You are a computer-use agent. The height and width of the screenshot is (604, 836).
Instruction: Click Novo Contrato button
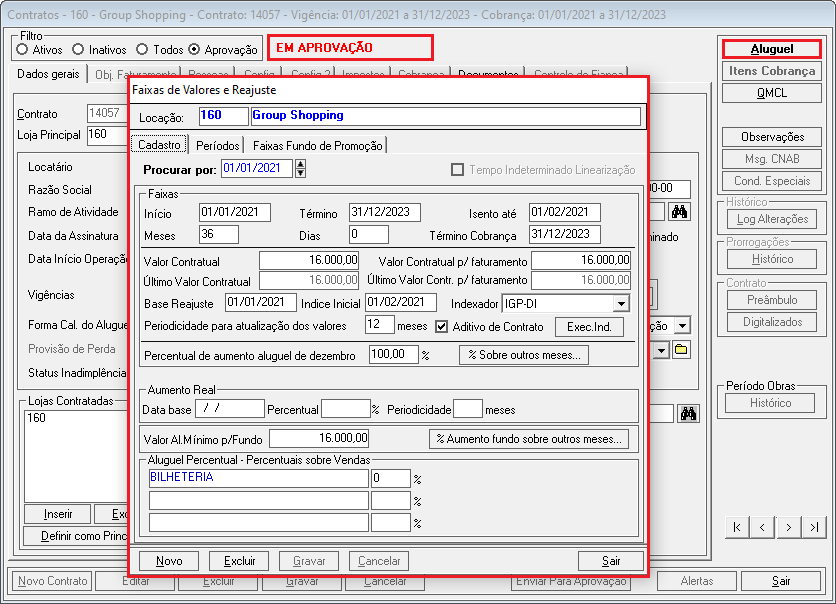tap(52, 581)
